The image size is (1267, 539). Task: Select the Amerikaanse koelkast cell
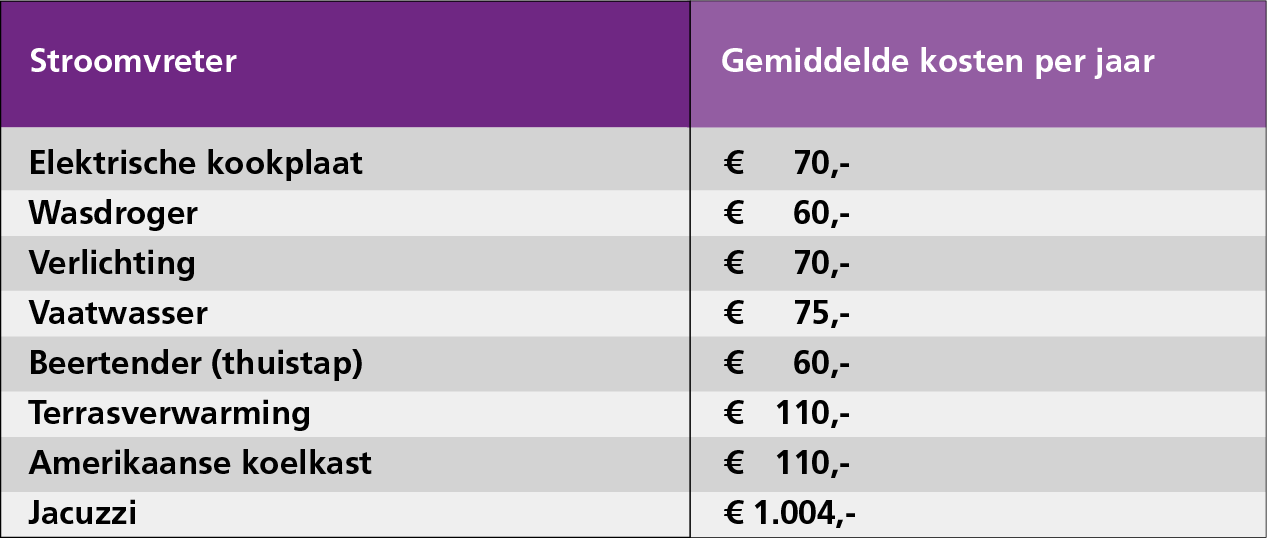click(x=200, y=463)
